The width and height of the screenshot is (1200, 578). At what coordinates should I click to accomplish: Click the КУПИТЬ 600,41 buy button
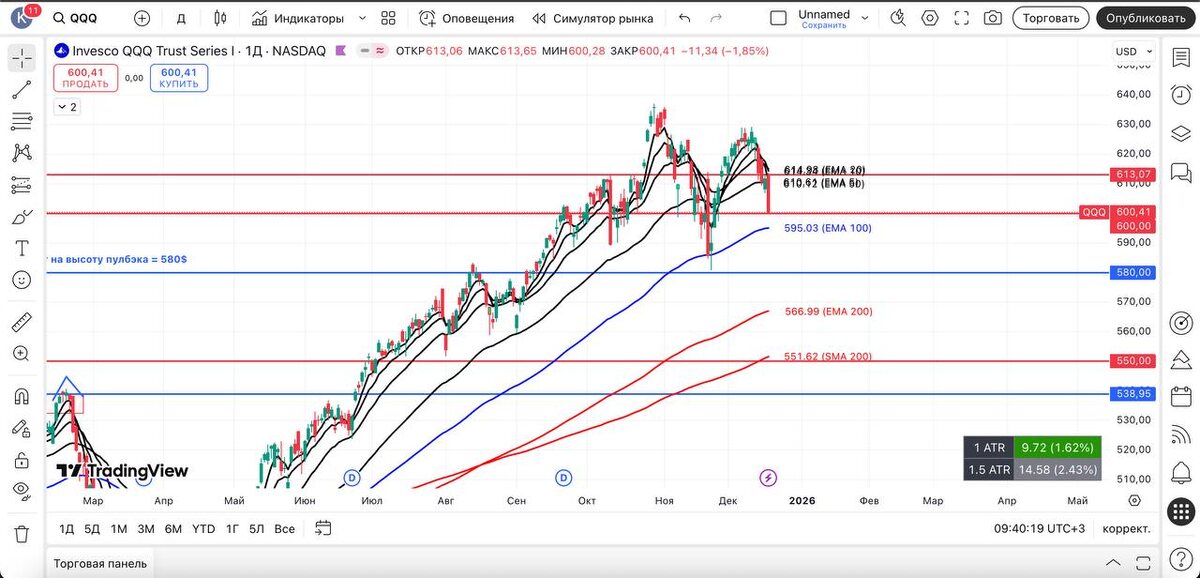(x=179, y=78)
